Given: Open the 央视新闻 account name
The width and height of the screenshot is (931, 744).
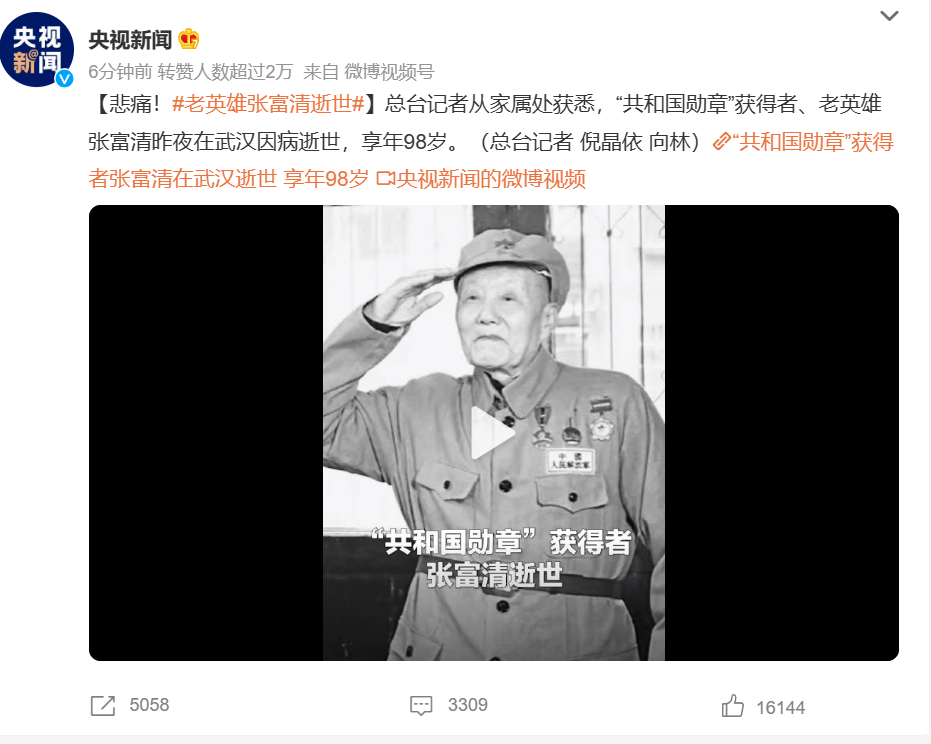Looking at the screenshot, I should pos(130,40).
